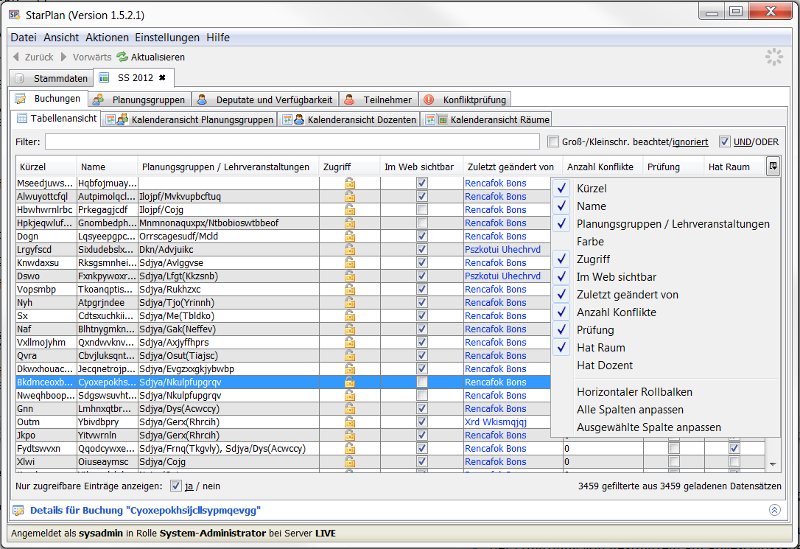Screen dimensions: 800x549
Task: Toggle Prüfung checkbox in Xlwi row
Action: click(674, 462)
